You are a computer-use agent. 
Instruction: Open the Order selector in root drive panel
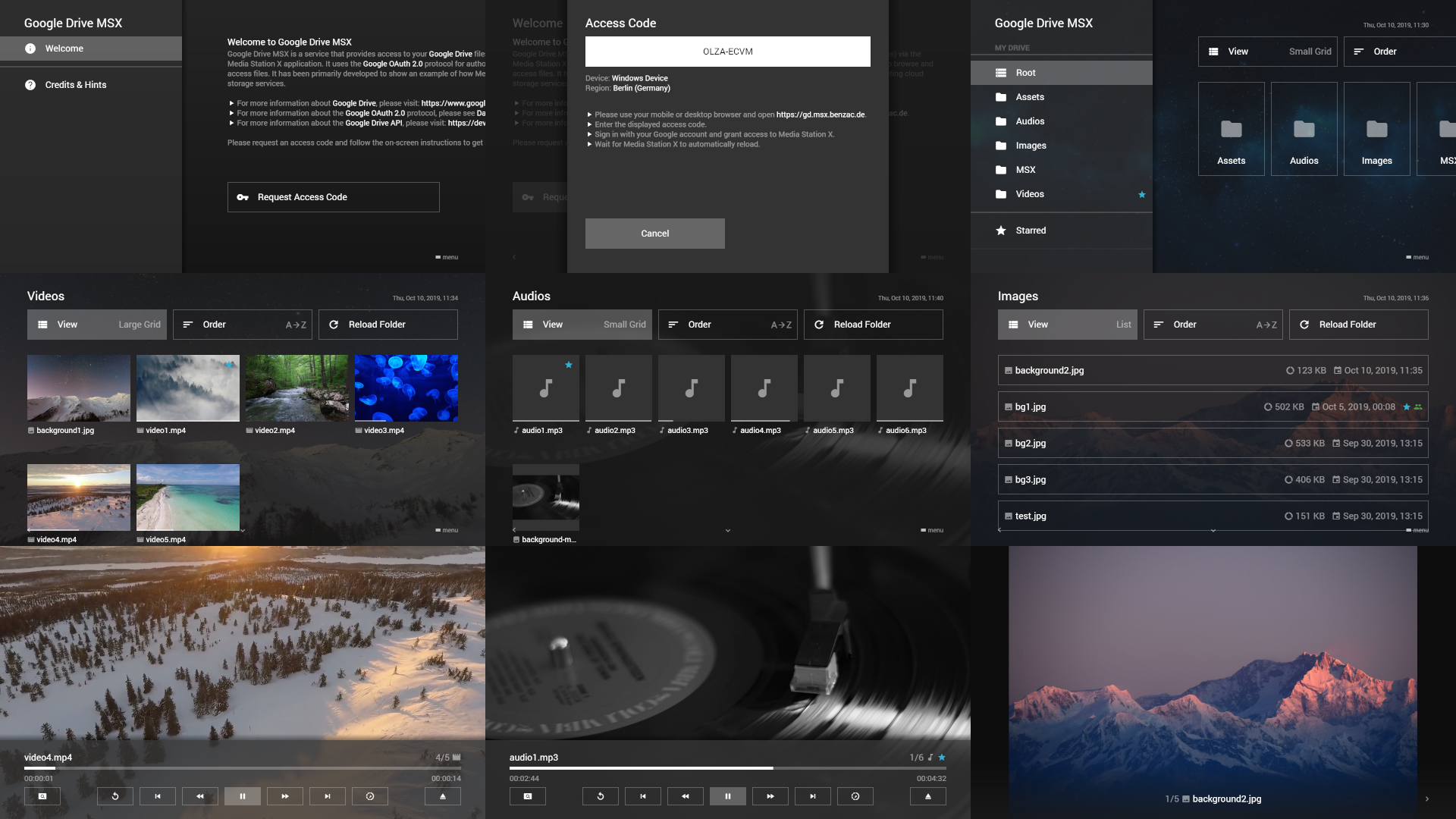(1400, 52)
